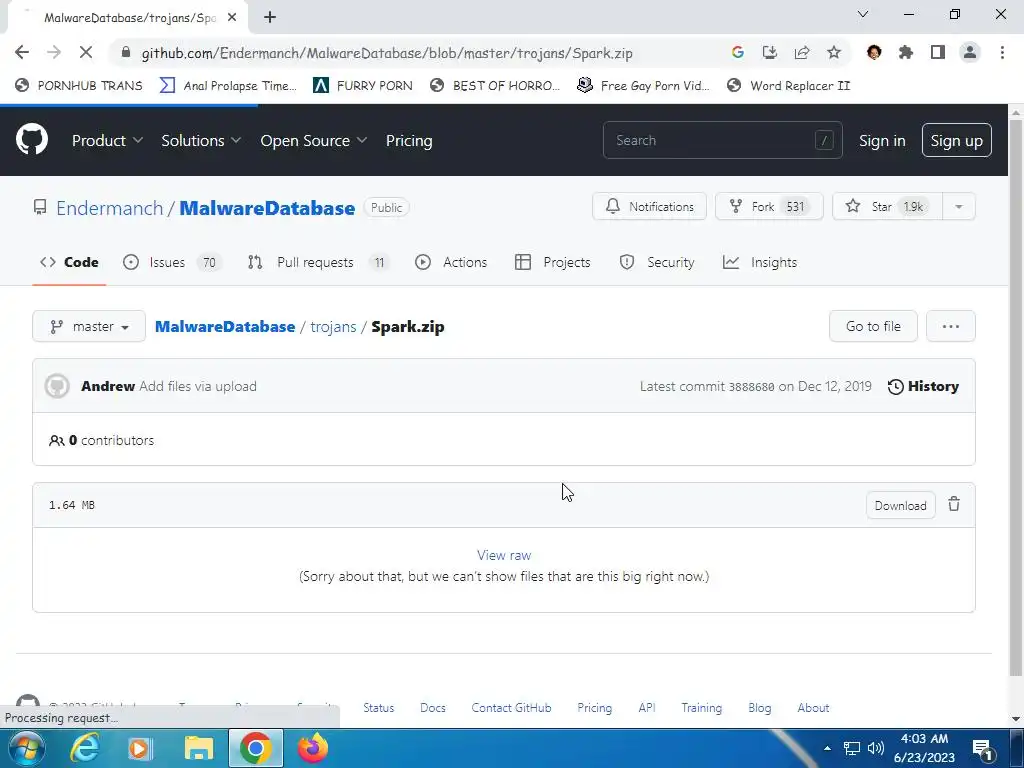Open the Chrome profile avatar
Viewport: 1024px width, 768px height.
(970, 53)
